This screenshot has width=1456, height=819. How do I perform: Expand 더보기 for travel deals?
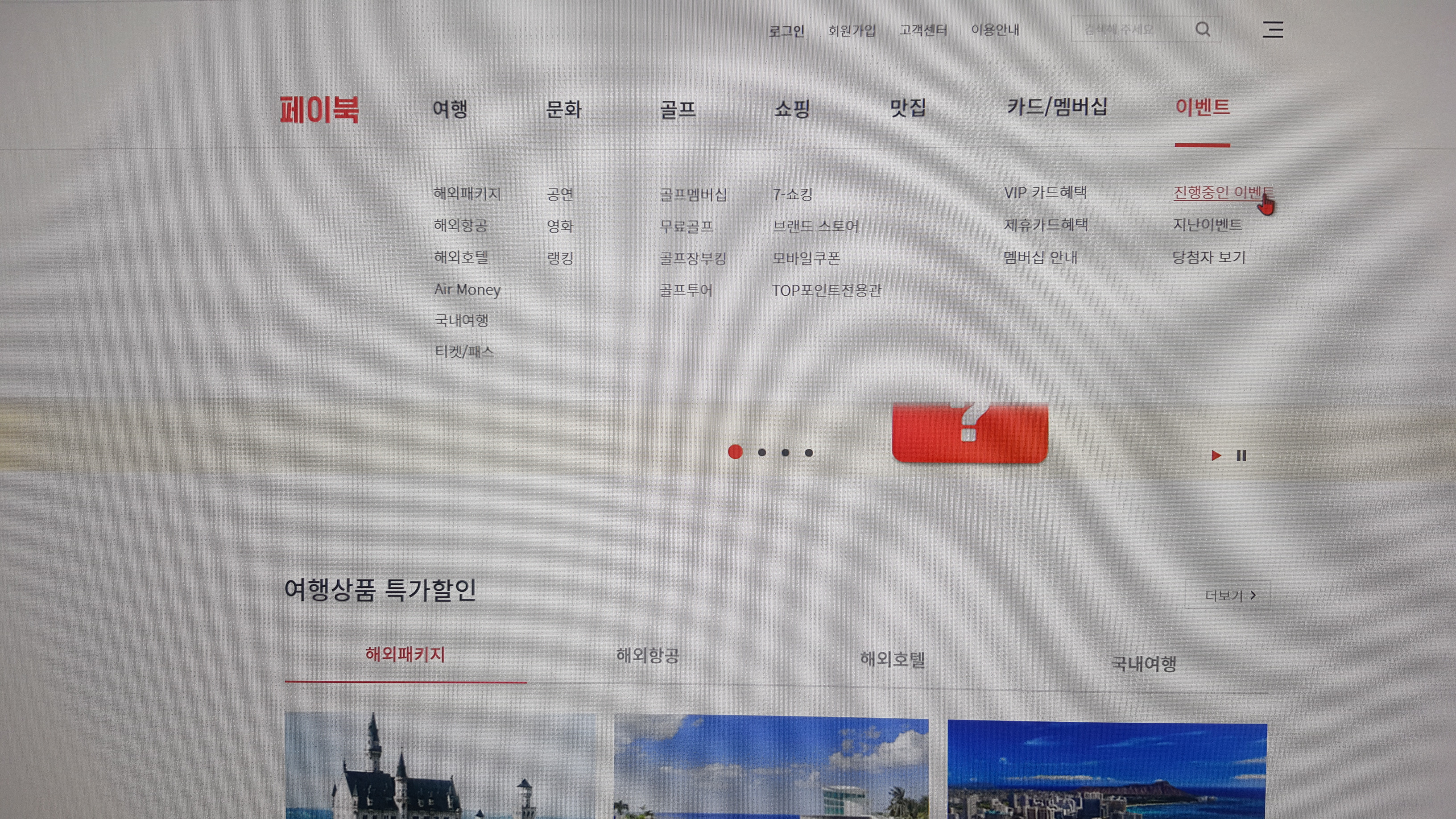pyautogui.click(x=1227, y=595)
